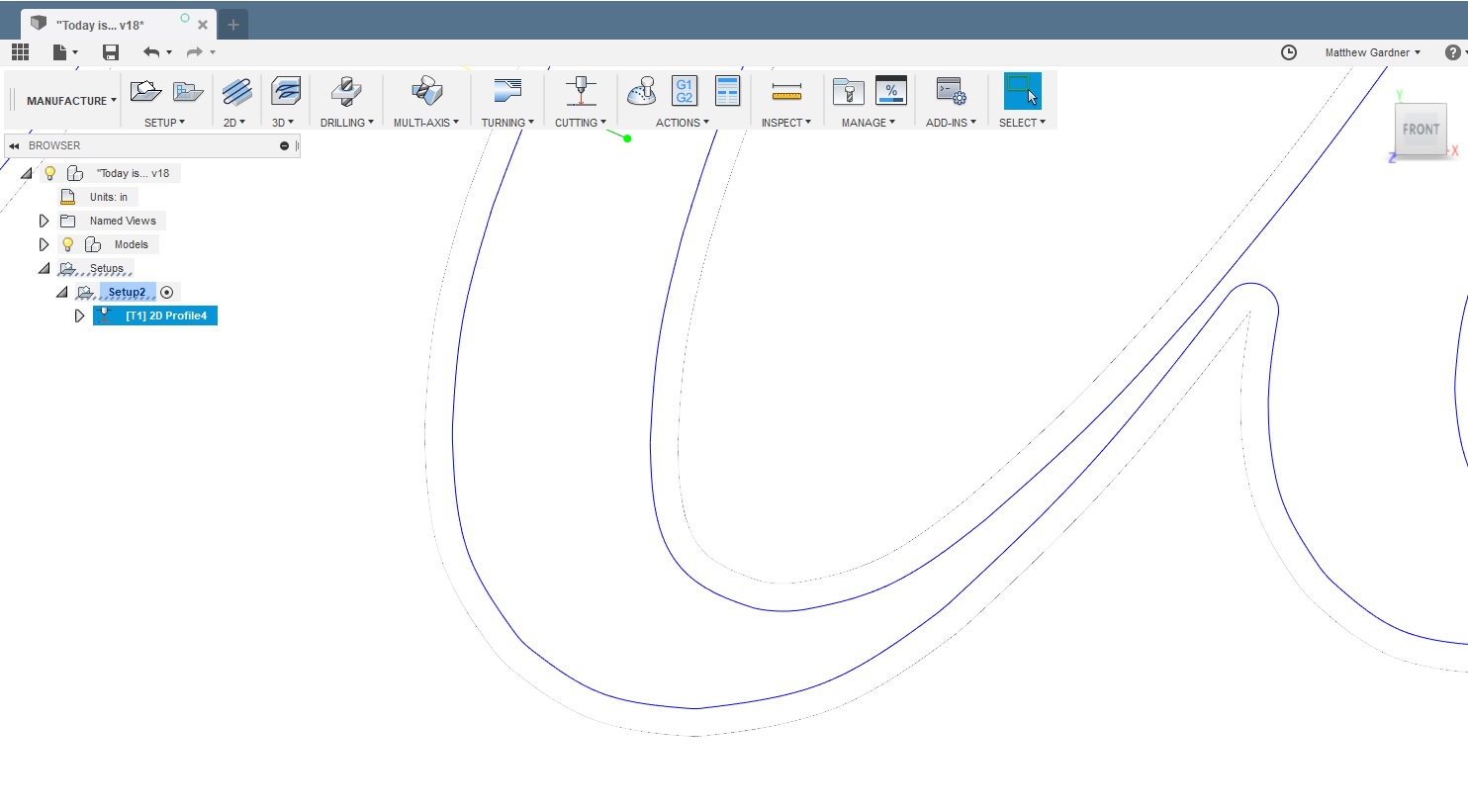
Task: Toggle lightbulb visibility of Models
Action: (x=68, y=244)
